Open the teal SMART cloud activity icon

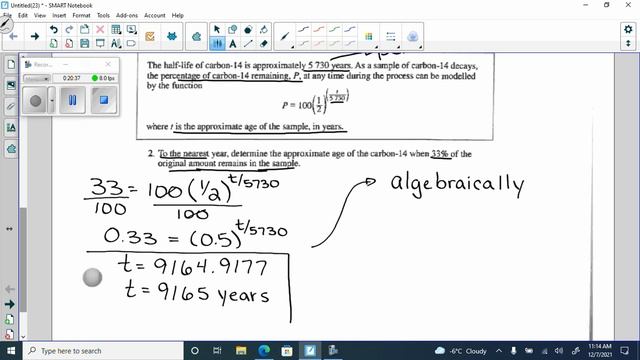196,36
